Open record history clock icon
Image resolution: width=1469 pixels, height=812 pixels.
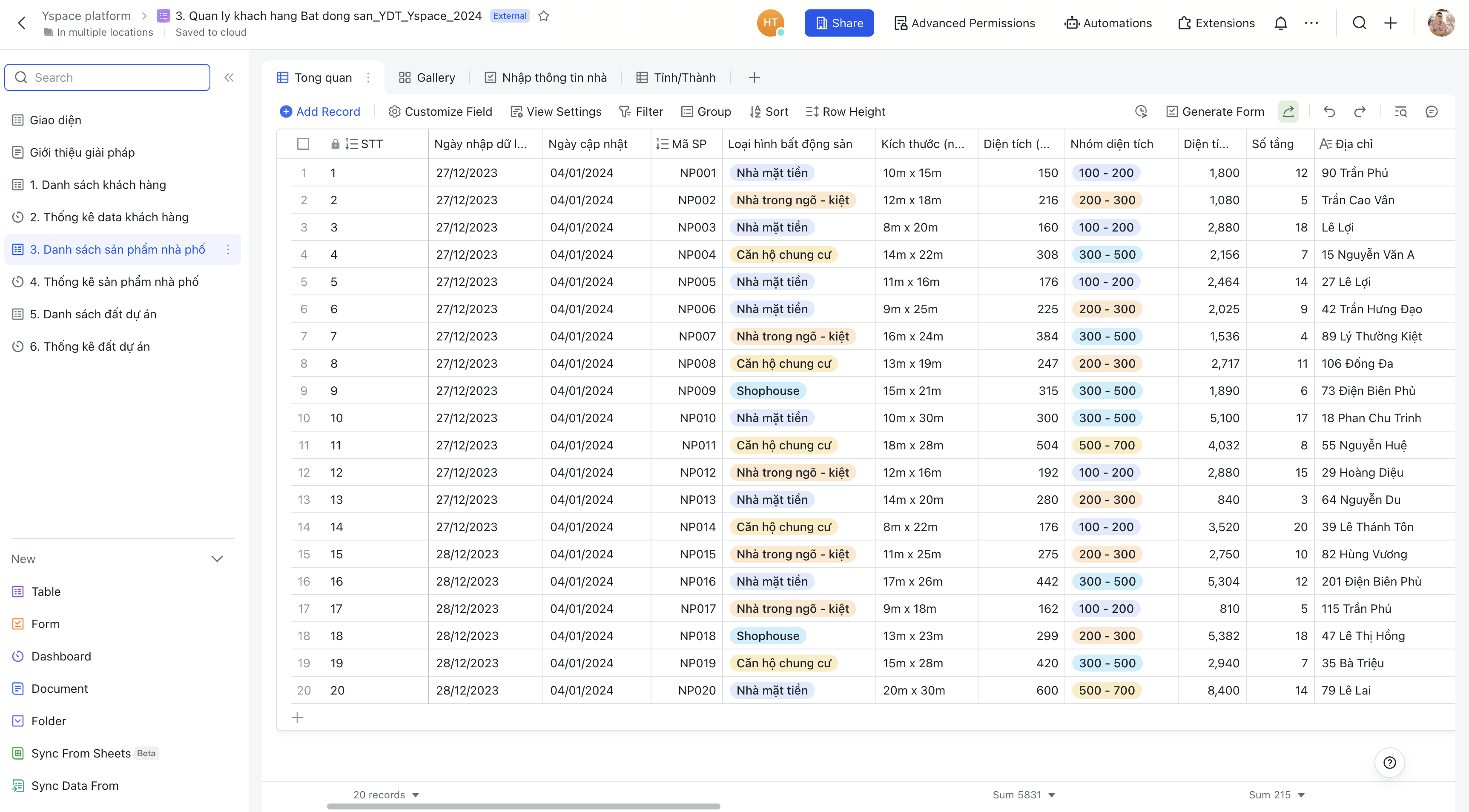tap(1141, 112)
